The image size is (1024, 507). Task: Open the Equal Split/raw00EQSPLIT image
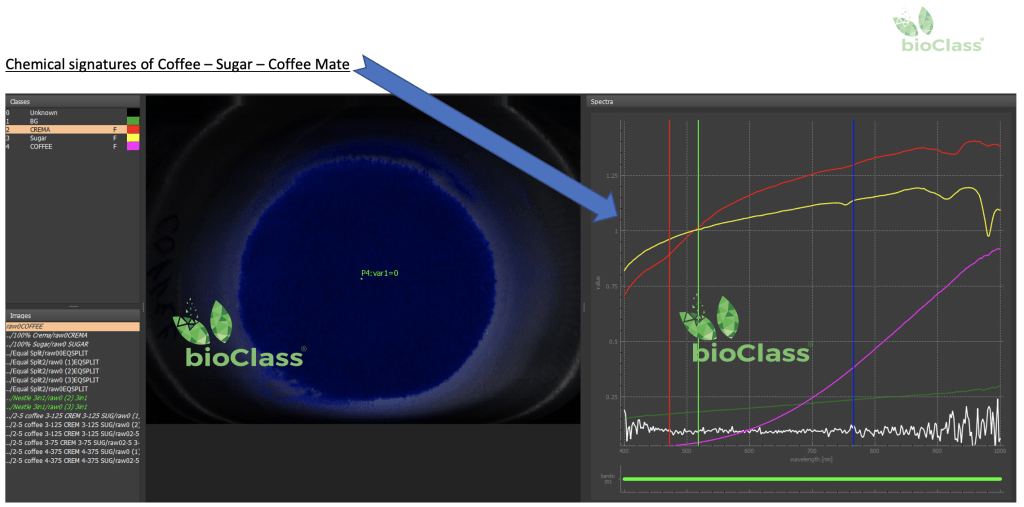pyautogui.click(x=72, y=353)
